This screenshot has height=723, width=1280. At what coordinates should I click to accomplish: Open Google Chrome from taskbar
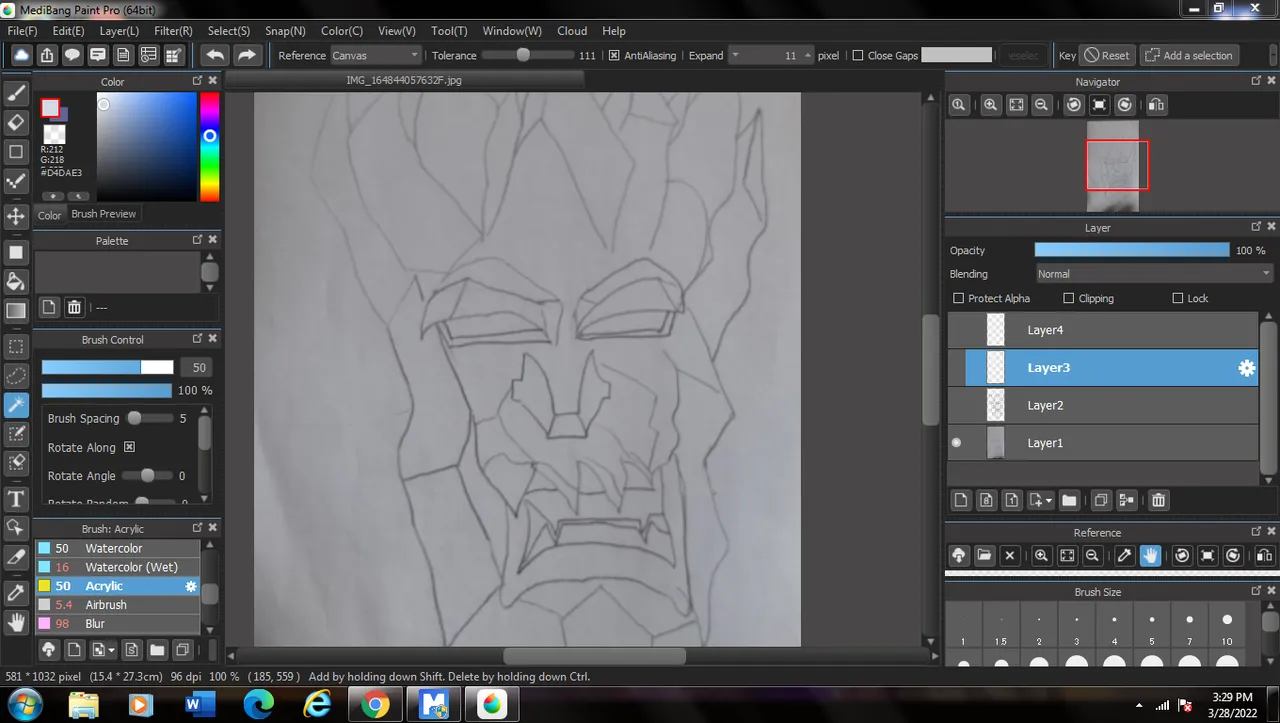coord(375,705)
